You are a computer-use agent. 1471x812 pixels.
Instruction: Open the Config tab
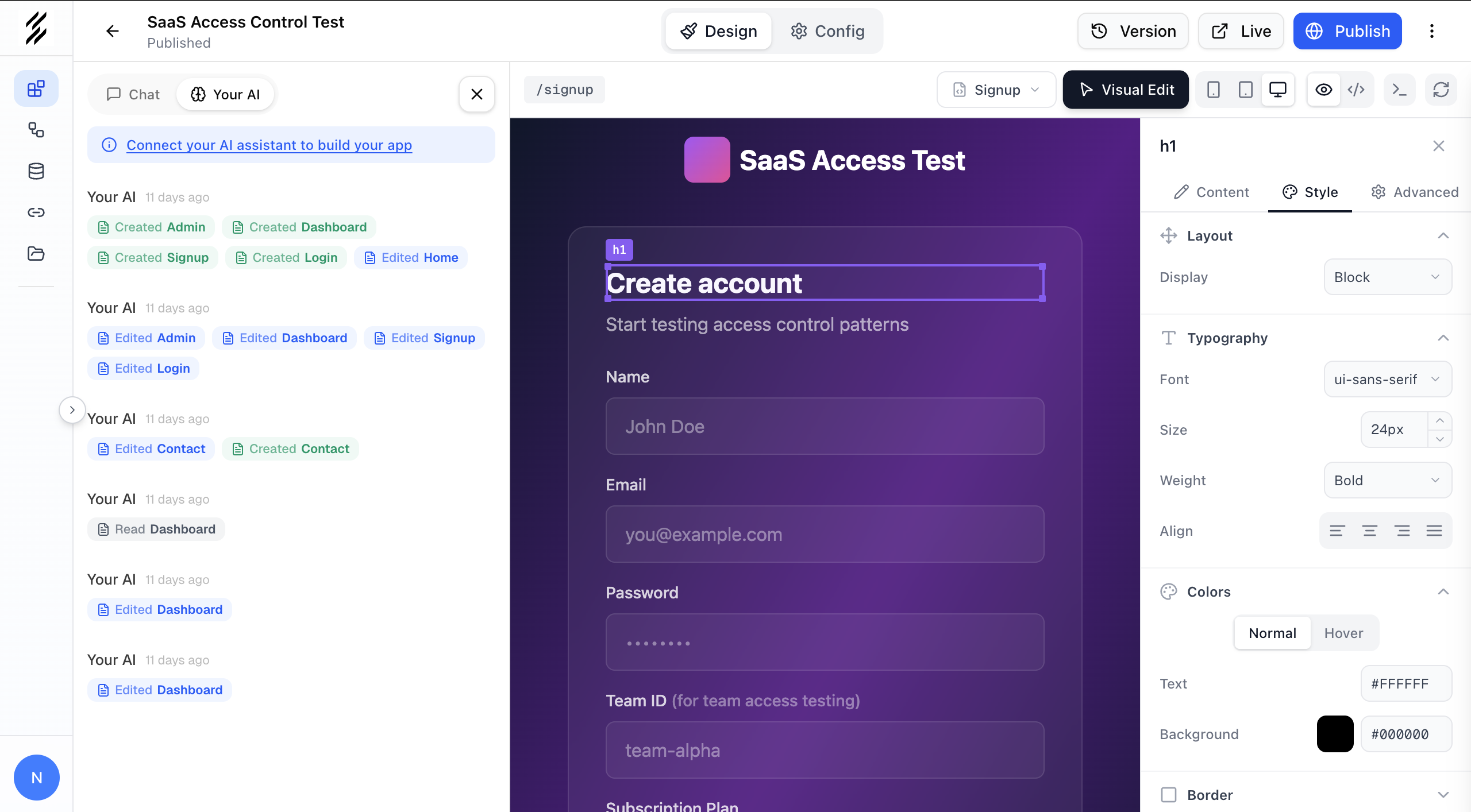tap(828, 31)
